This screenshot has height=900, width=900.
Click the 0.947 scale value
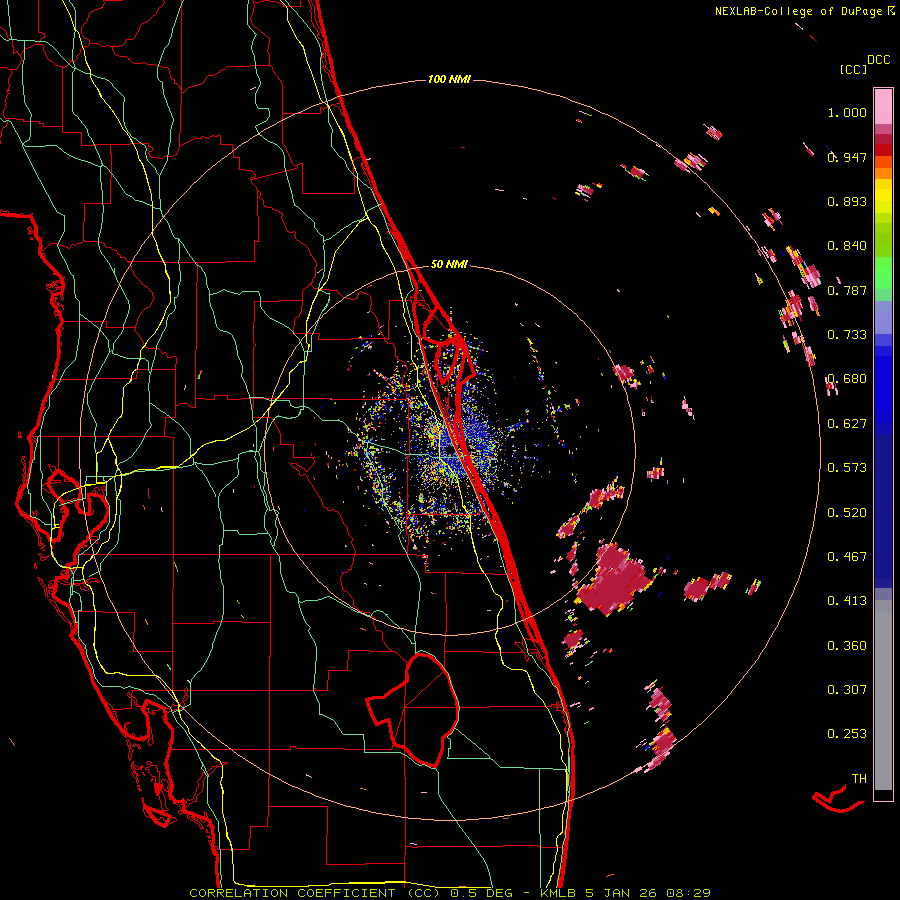847,157
